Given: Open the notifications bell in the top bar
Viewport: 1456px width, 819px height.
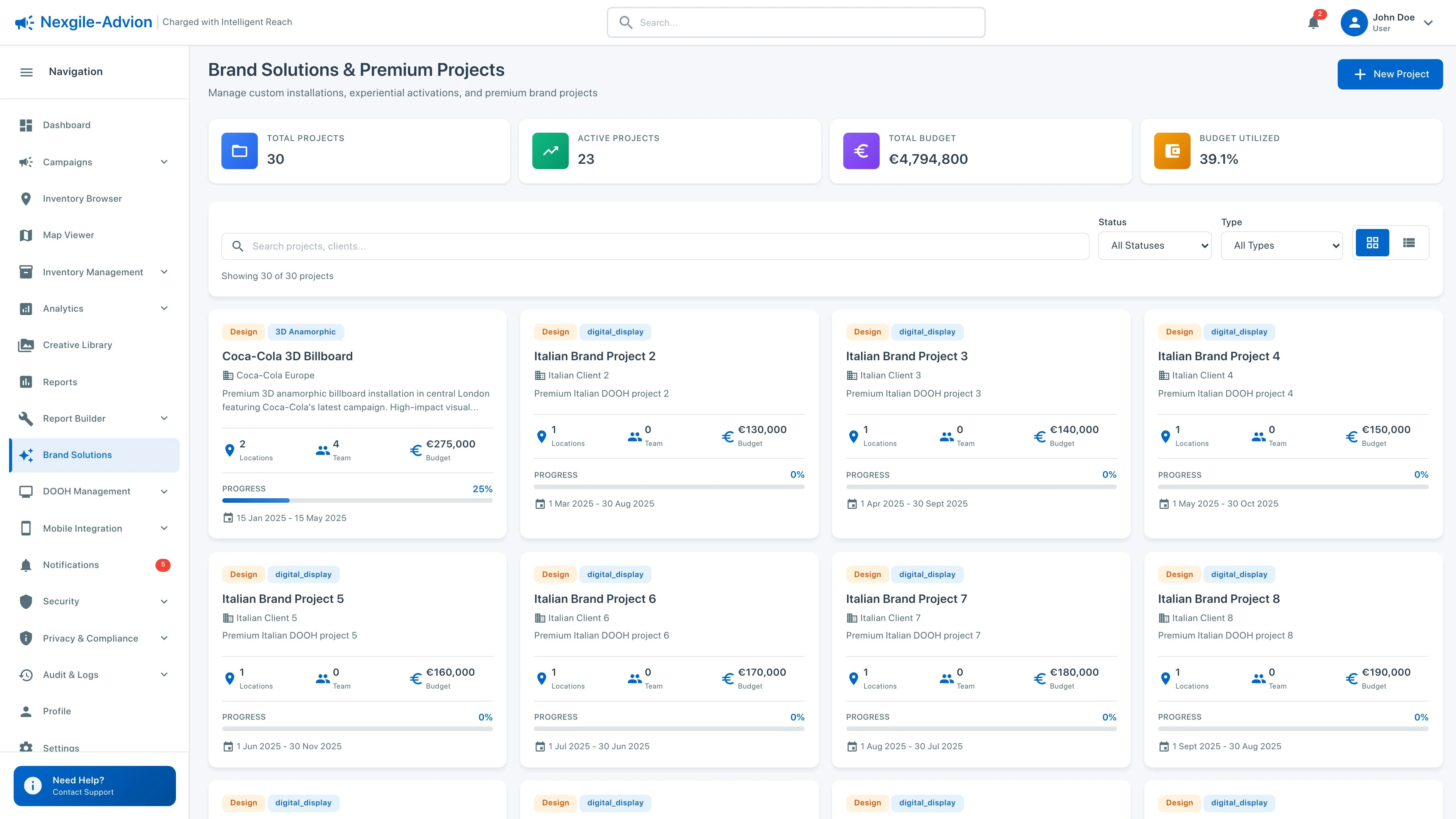Looking at the screenshot, I should (x=1313, y=23).
